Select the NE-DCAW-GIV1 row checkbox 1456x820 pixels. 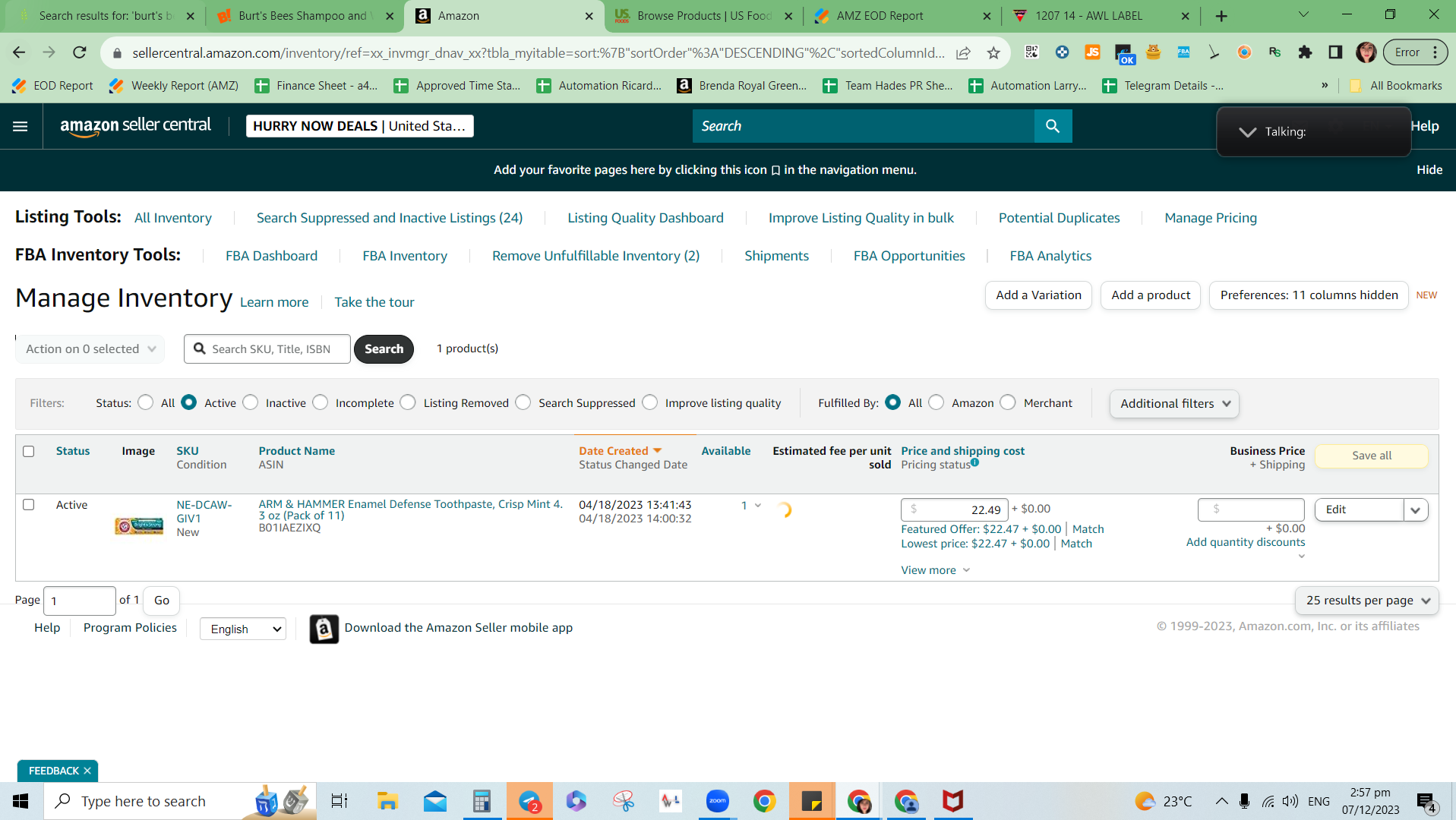[x=29, y=505]
